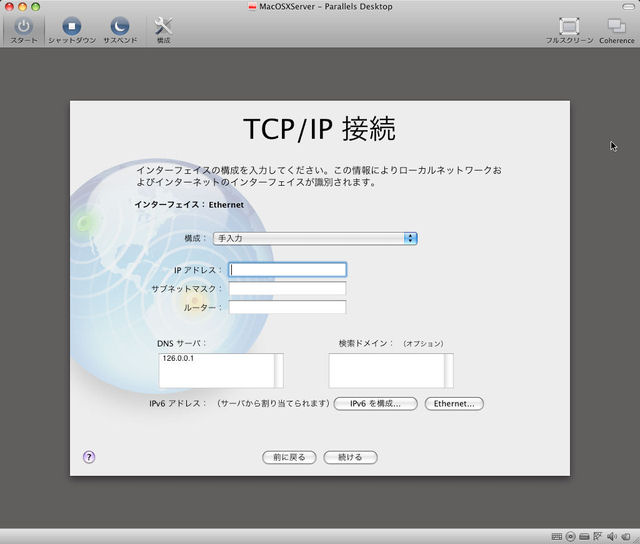Click the DNS サーバ list scrollbar
Viewport: 640px width, 544px height.
pyautogui.click(x=279, y=371)
